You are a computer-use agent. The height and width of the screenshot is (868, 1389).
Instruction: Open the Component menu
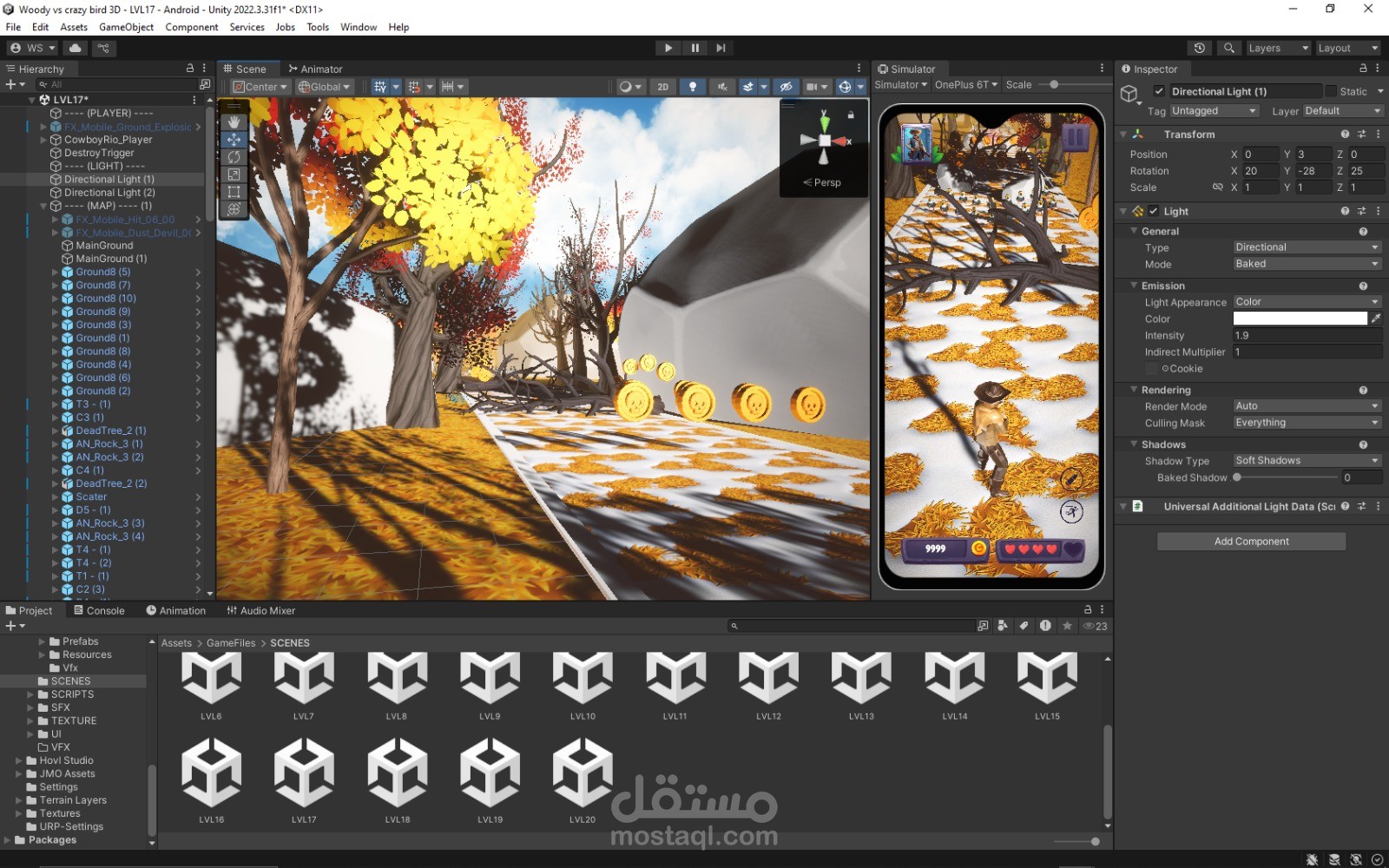click(x=191, y=27)
